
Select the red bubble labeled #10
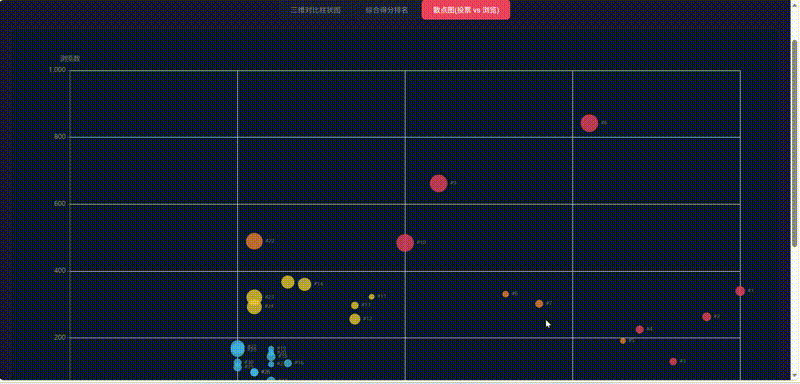coord(405,243)
